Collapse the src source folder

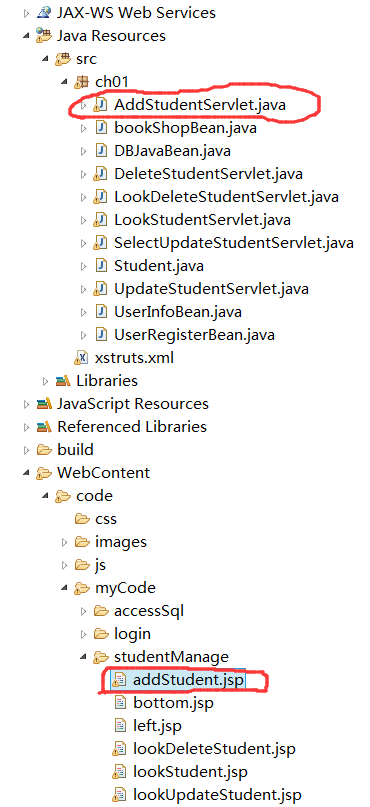pos(46,59)
